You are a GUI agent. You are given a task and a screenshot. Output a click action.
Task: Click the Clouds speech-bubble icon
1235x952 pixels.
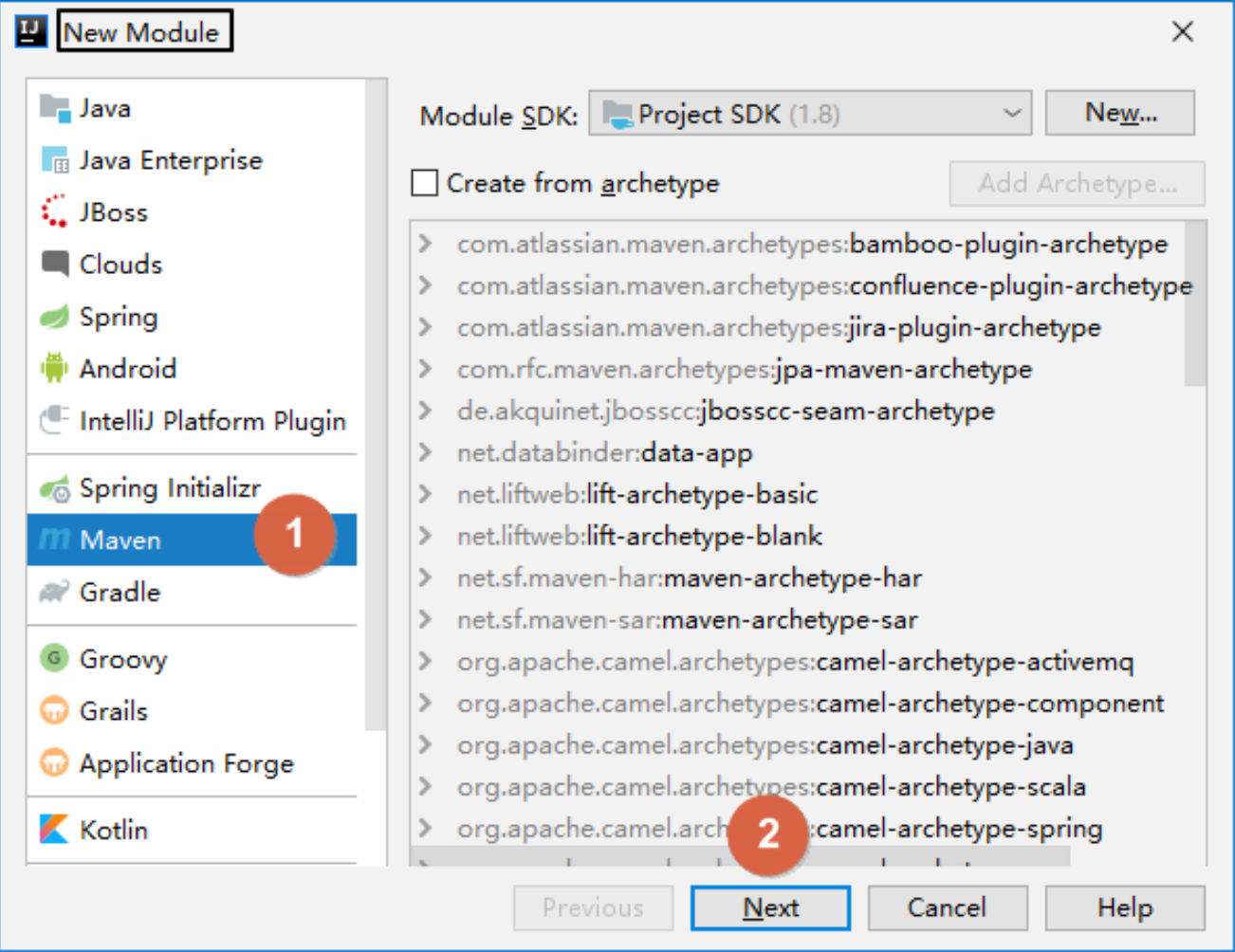click(x=55, y=264)
